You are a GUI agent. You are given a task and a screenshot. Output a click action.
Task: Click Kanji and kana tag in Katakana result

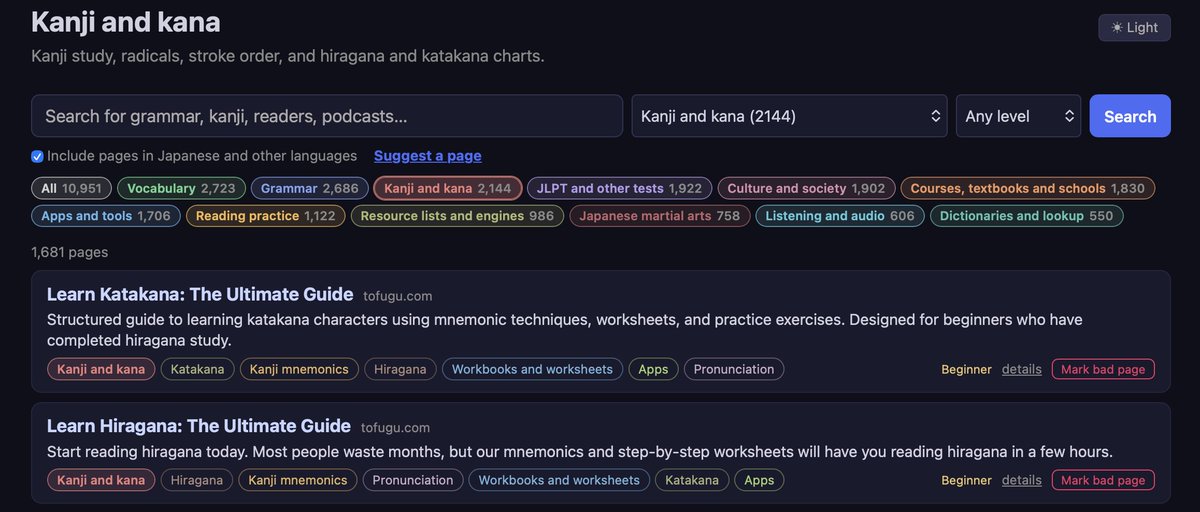point(101,369)
